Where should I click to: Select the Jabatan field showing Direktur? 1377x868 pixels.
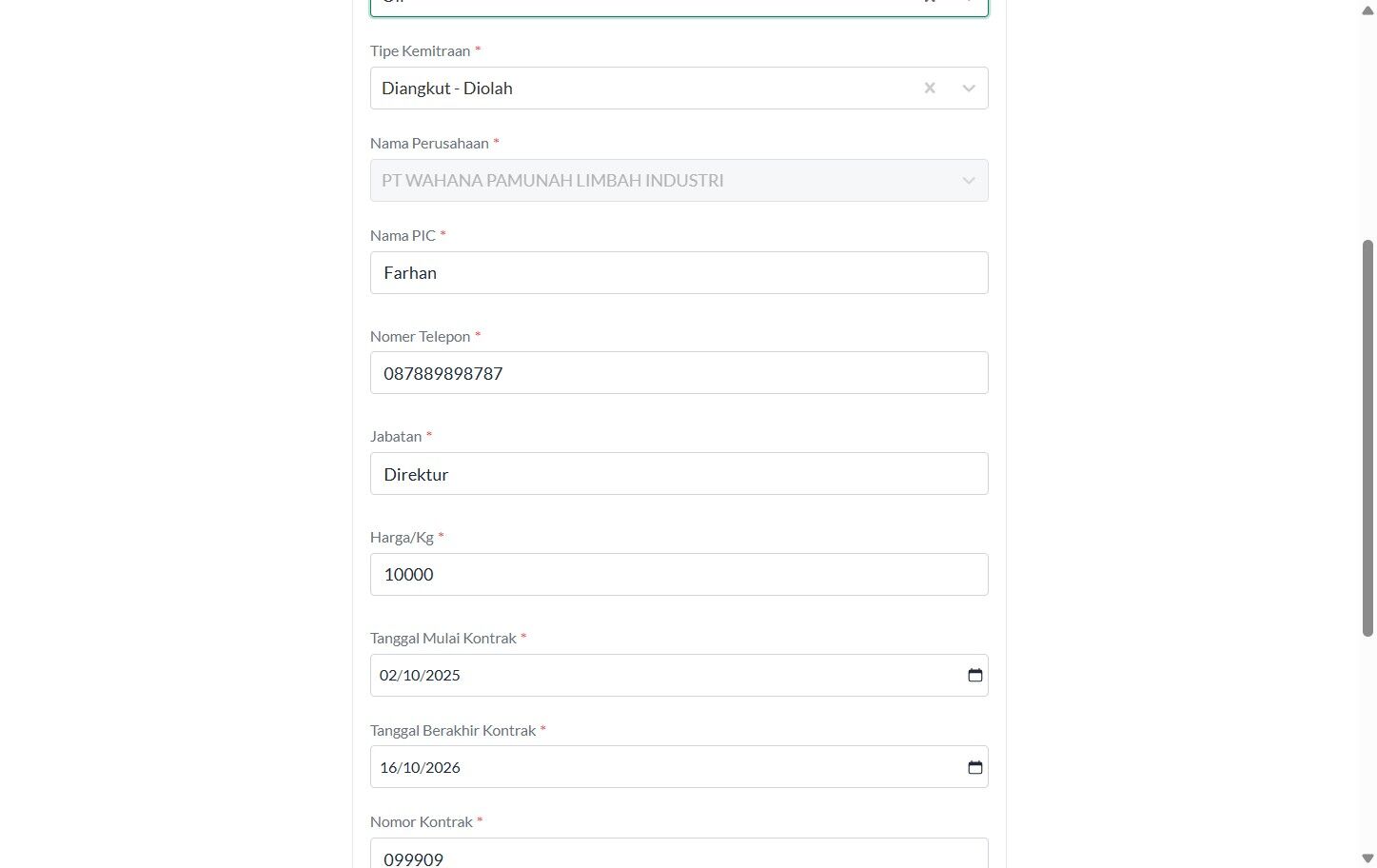click(x=679, y=474)
